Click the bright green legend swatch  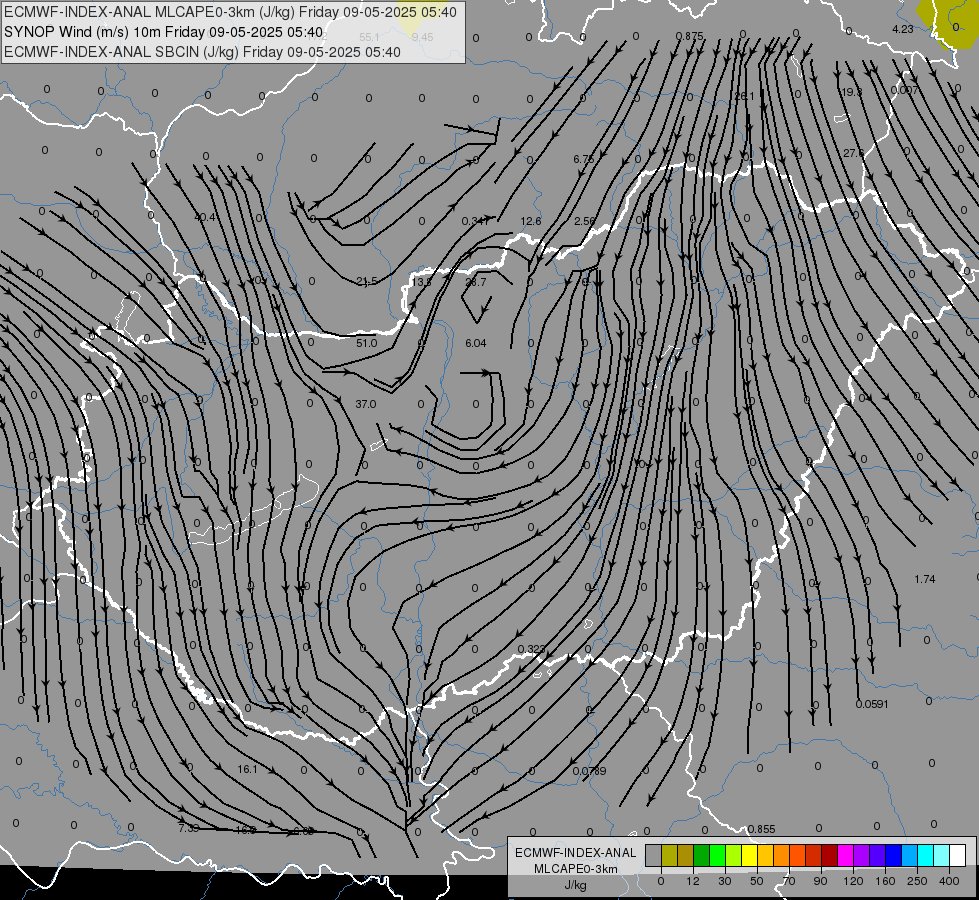pos(717,855)
